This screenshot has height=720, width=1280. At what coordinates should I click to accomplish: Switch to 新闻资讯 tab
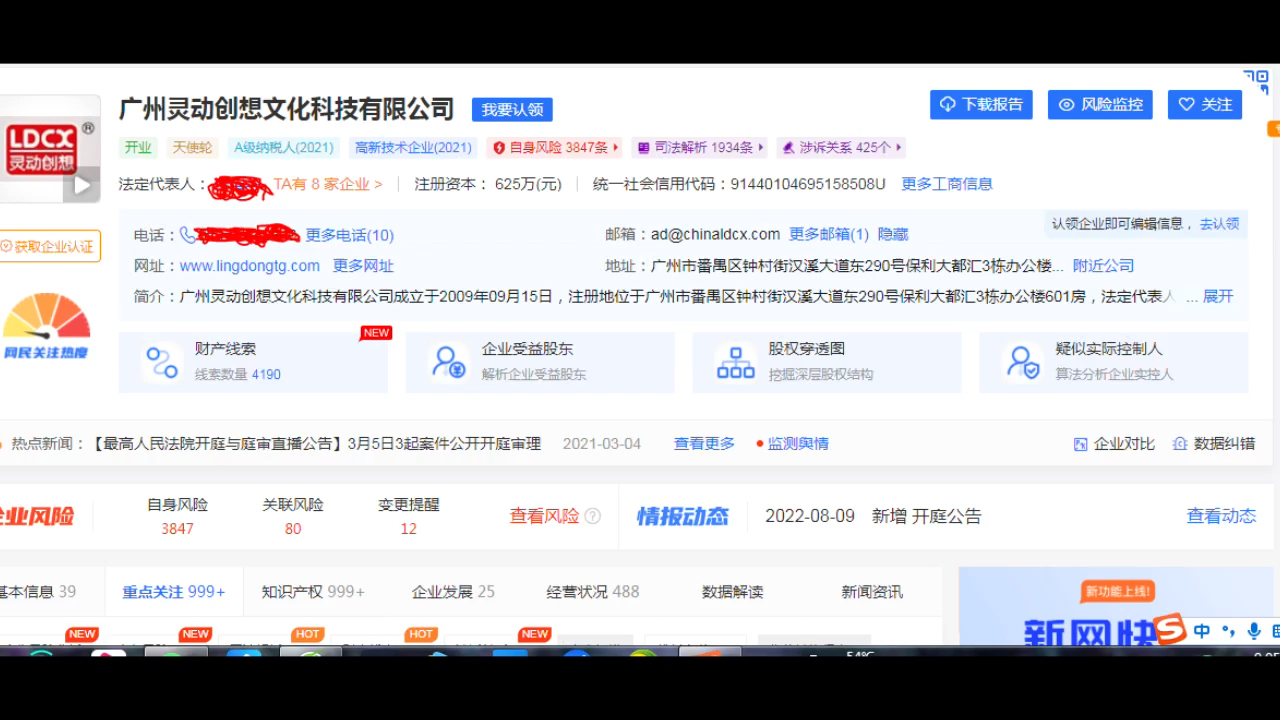872,592
